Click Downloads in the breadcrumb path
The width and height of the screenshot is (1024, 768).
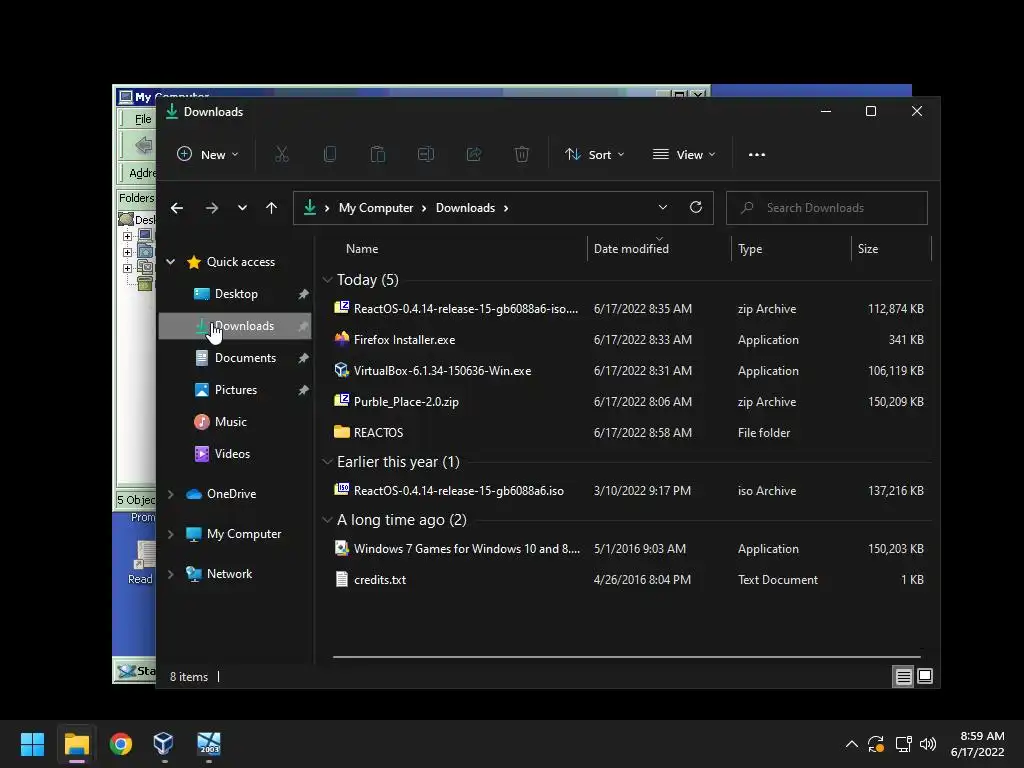(x=465, y=208)
